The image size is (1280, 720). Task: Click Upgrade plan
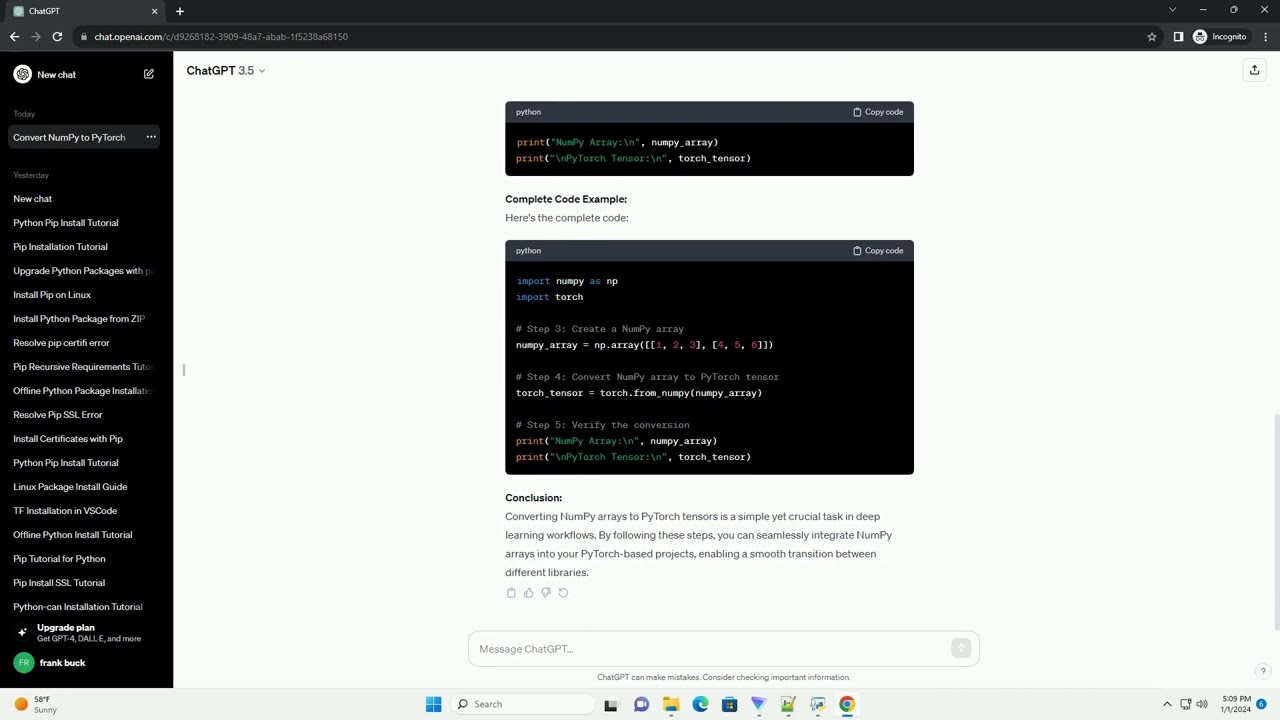click(86, 632)
